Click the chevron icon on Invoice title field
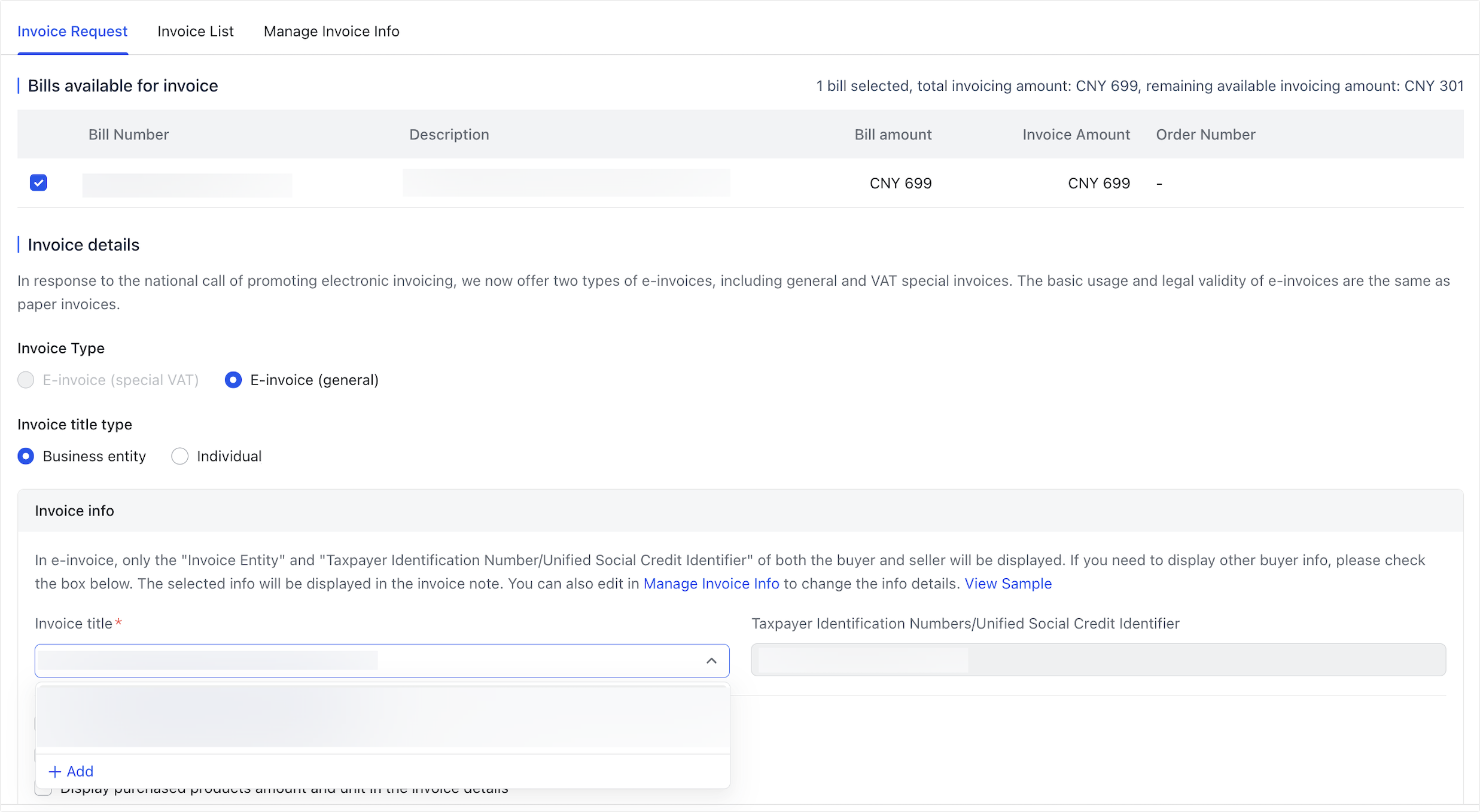The height and width of the screenshot is (812, 1480). click(x=712, y=661)
